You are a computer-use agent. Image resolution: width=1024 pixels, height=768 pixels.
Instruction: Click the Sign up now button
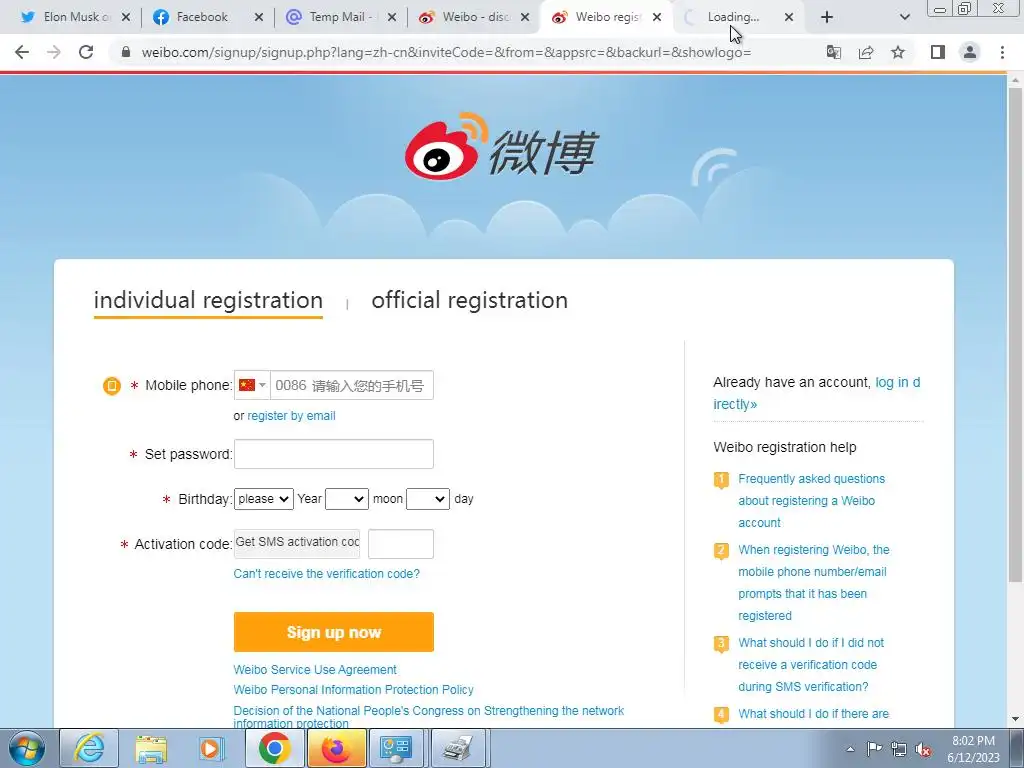[334, 632]
